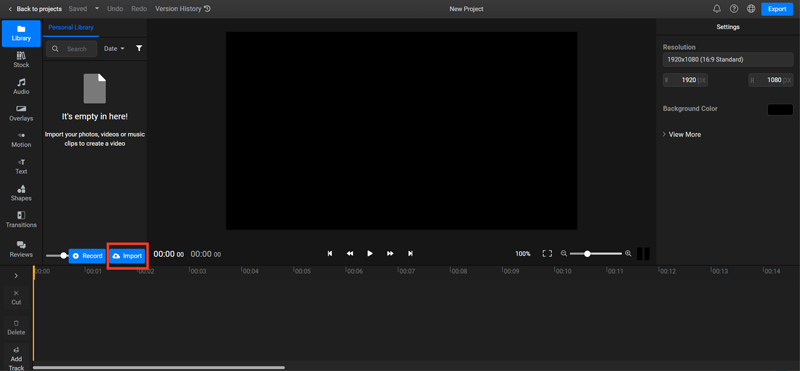Switch to the Personal Library tab

pyautogui.click(x=71, y=28)
